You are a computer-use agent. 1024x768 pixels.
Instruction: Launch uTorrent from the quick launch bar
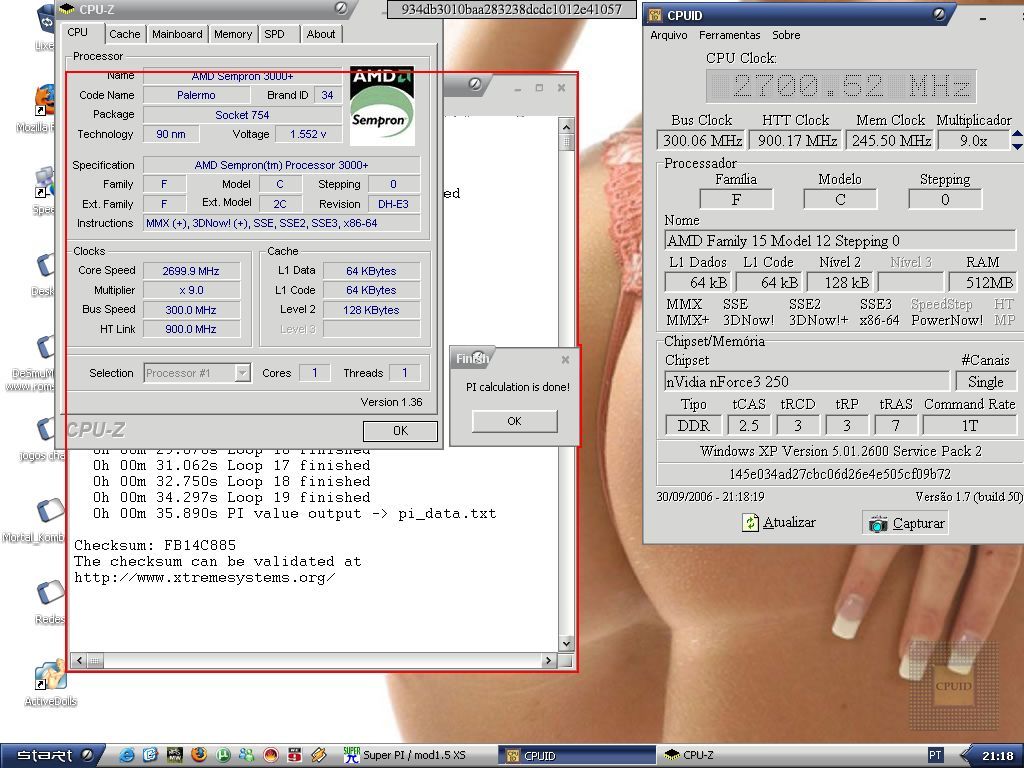pos(223,756)
